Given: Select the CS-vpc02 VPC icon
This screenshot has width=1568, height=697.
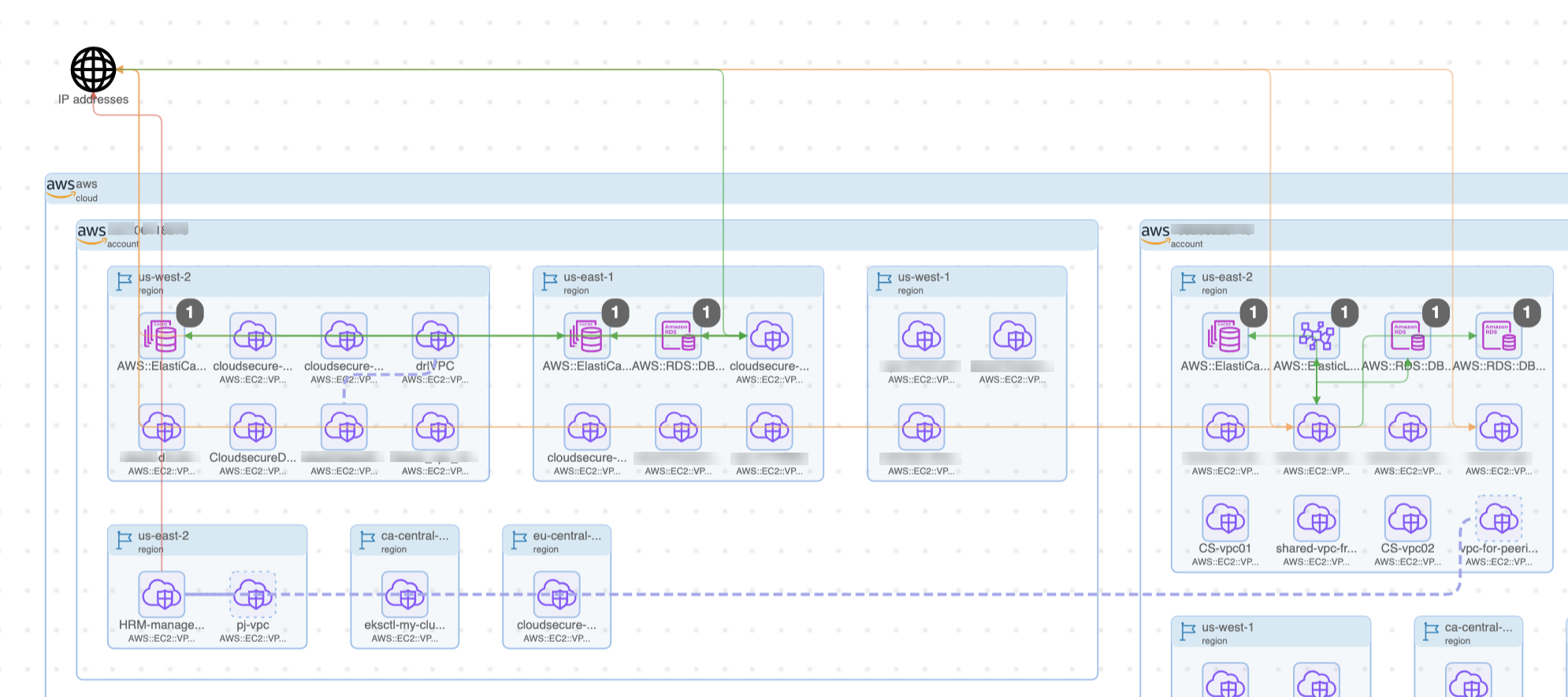Looking at the screenshot, I should (x=1408, y=518).
